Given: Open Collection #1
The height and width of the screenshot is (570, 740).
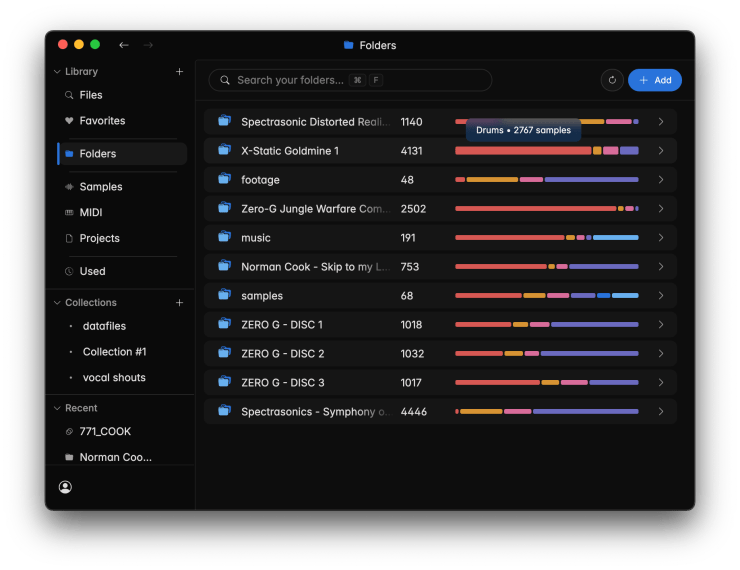Looking at the screenshot, I should point(114,352).
